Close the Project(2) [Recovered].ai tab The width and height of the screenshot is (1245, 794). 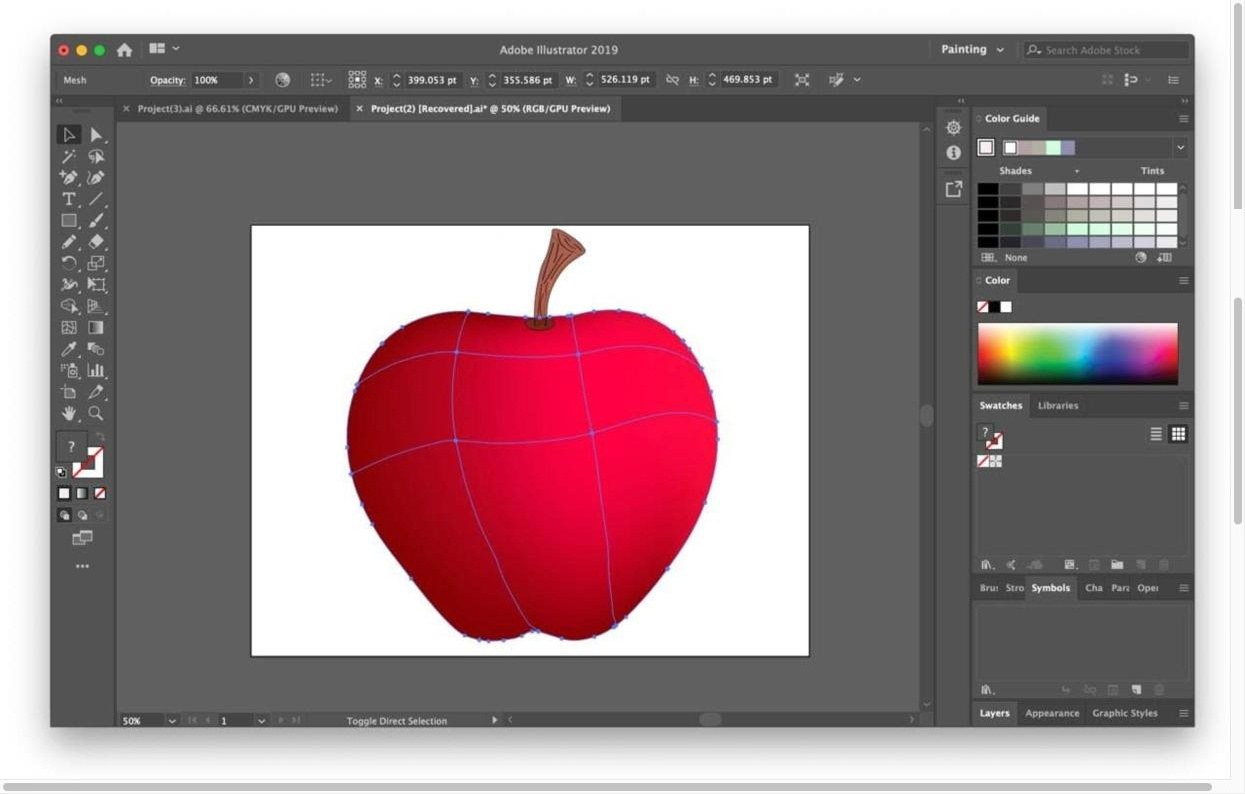(360, 108)
